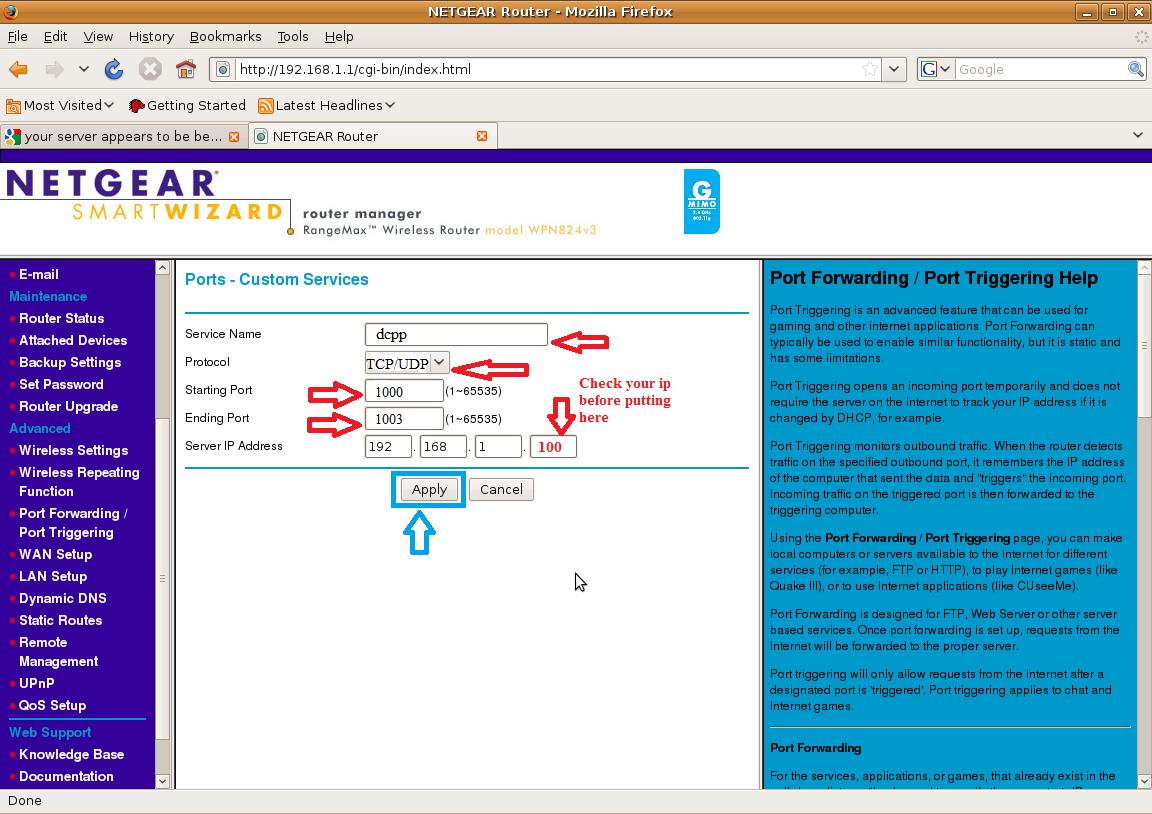Viewport: 1152px width, 814px height.
Task: Open the E-mail sidebar link
Action: point(38,274)
